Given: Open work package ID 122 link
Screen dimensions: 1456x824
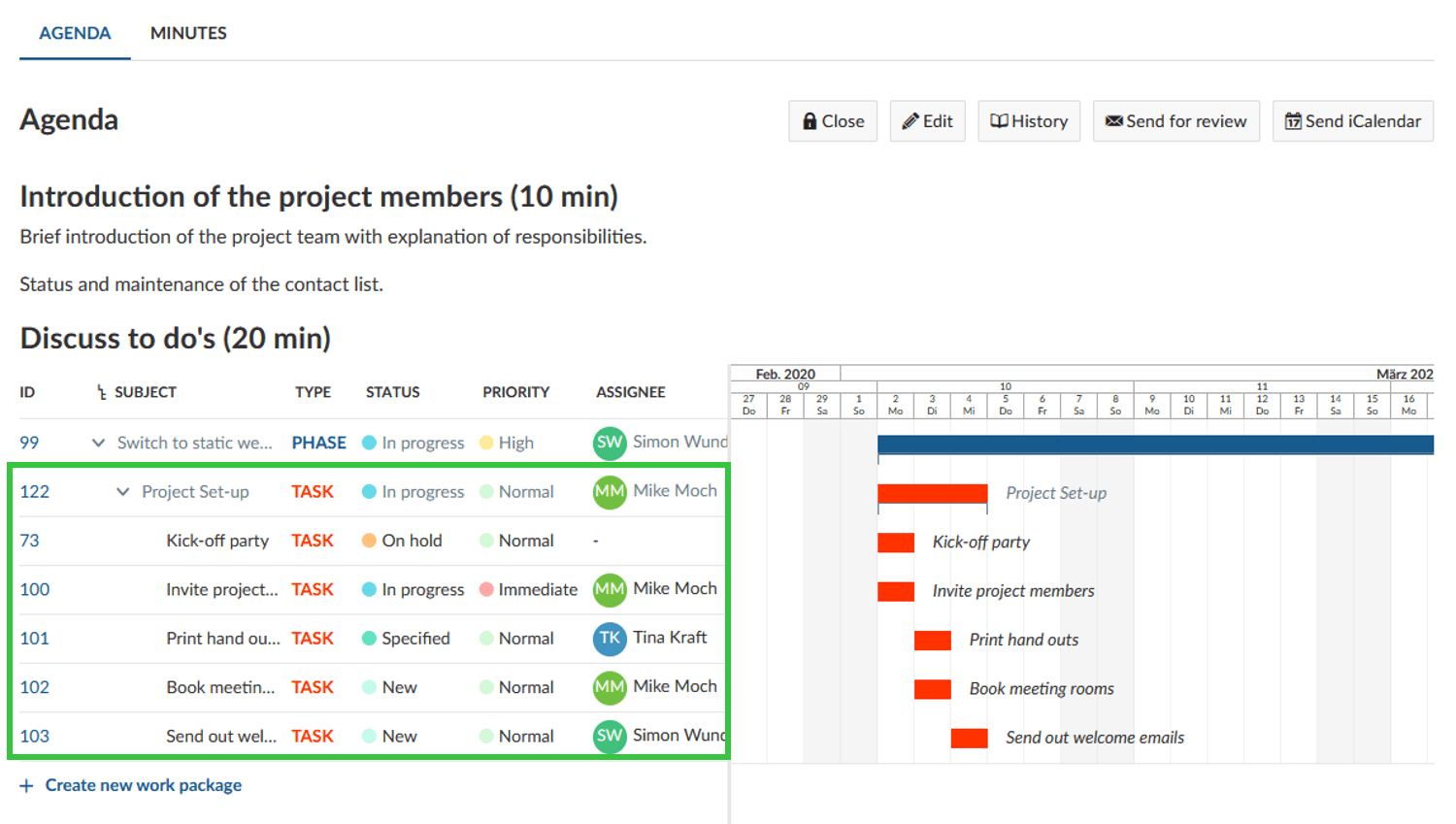Looking at the screenshot, I should tap(35, 491).
